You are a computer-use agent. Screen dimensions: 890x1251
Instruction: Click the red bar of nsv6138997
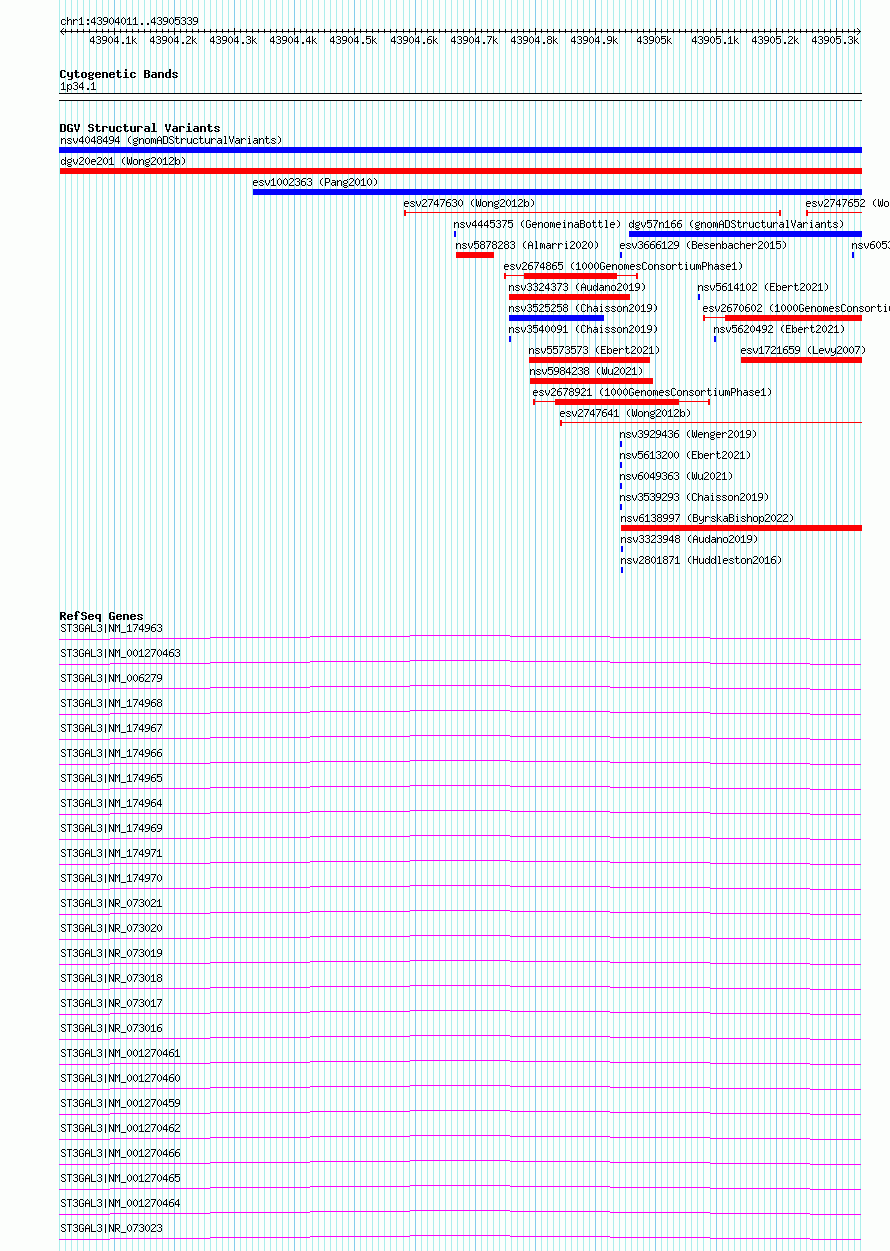click(741, 528)
